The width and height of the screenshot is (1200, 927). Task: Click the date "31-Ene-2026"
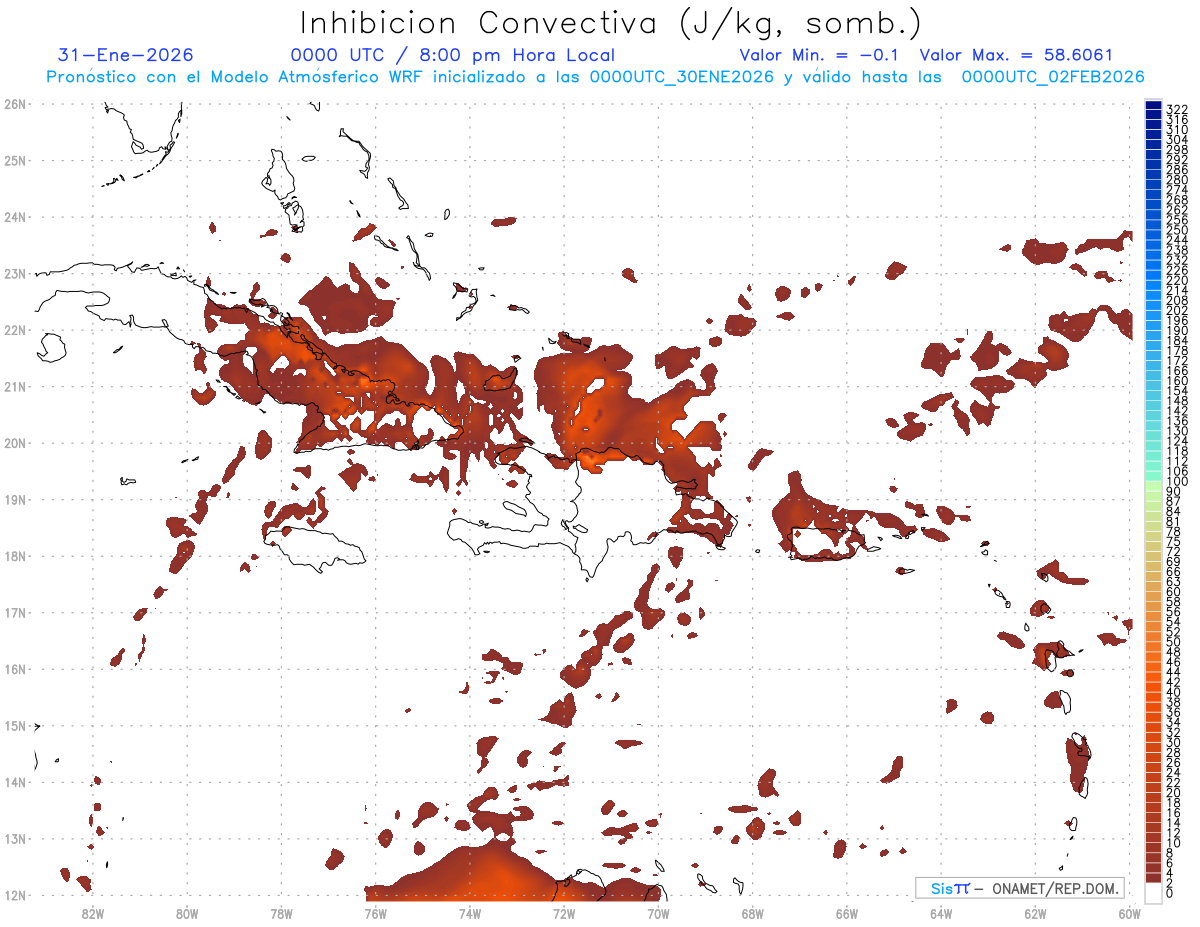[126, 55]
